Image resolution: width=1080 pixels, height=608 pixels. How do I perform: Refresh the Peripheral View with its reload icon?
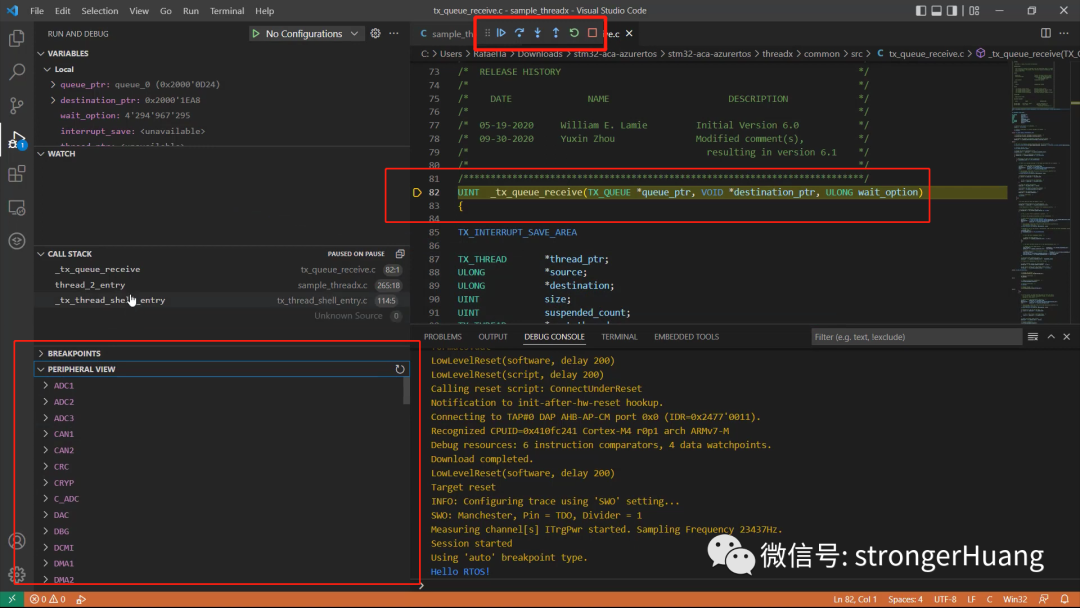400,369
